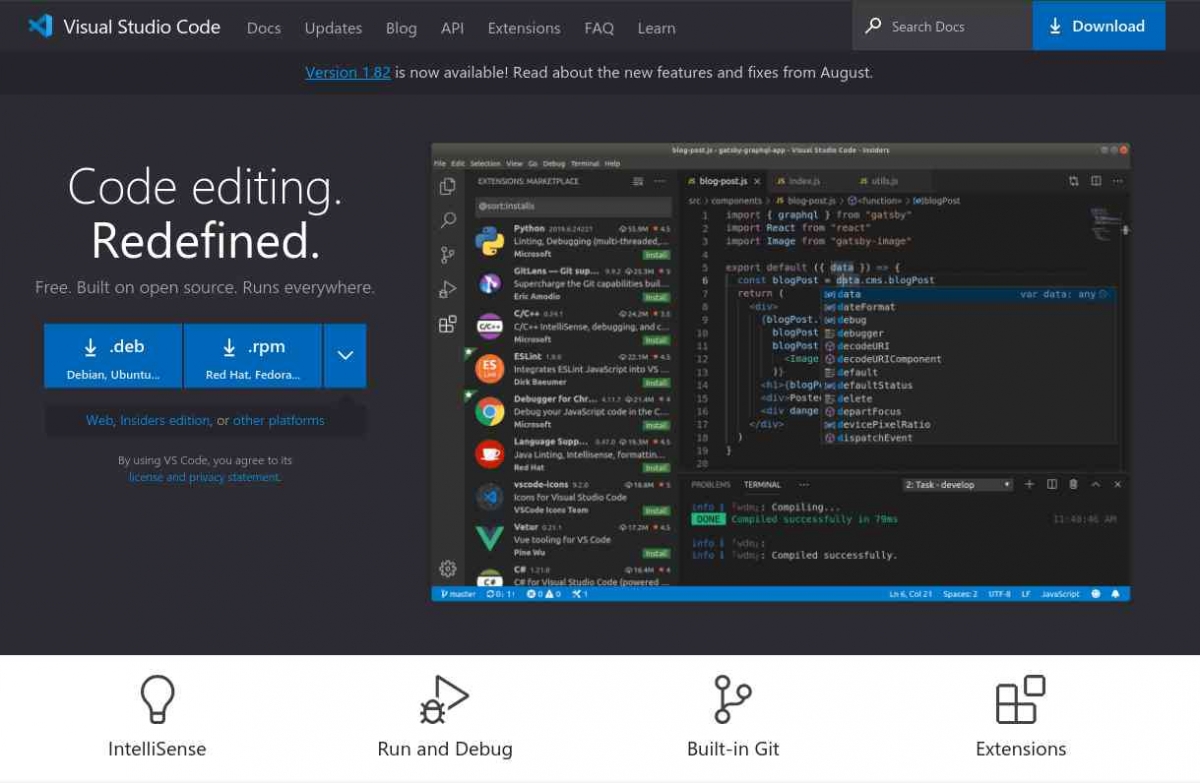This screenshot has height=783, width=1200.
Task: Select the Search icon in the activity bar
Action: point(448,221)
